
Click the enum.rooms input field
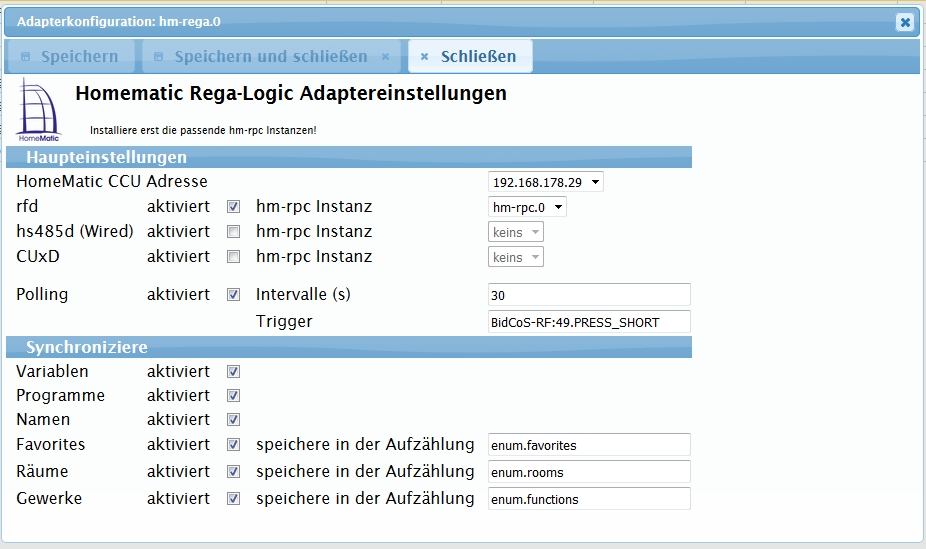(x=589, y=472)
